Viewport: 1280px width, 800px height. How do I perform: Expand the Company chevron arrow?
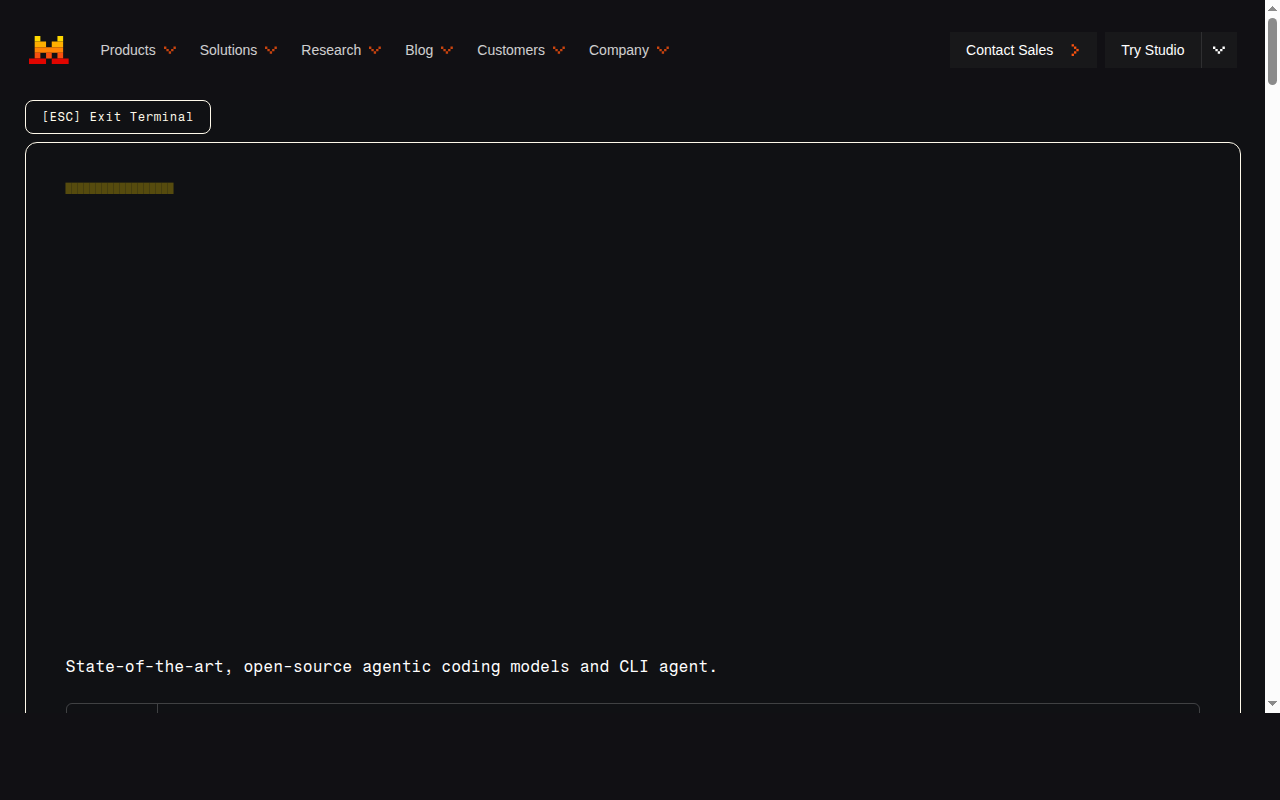pos(663,50)
